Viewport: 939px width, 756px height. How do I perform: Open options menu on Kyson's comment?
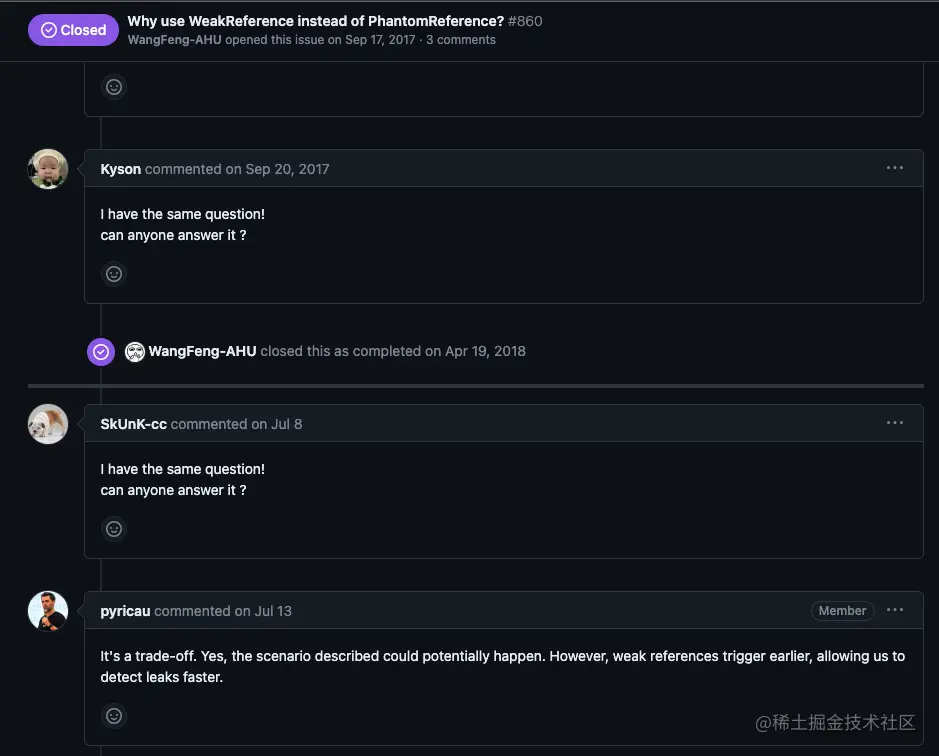point(895,168)
